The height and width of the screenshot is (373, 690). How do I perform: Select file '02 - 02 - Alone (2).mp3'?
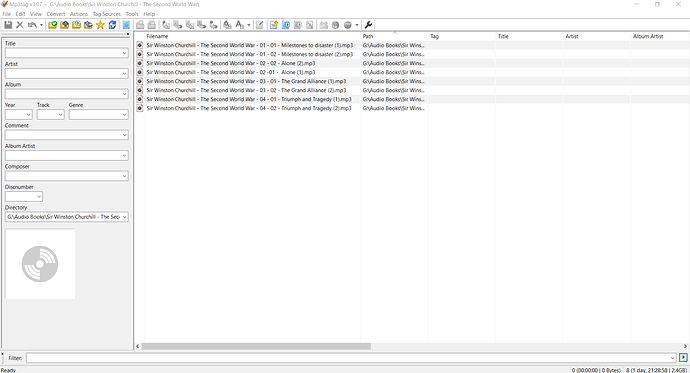[x=231, y=63]
